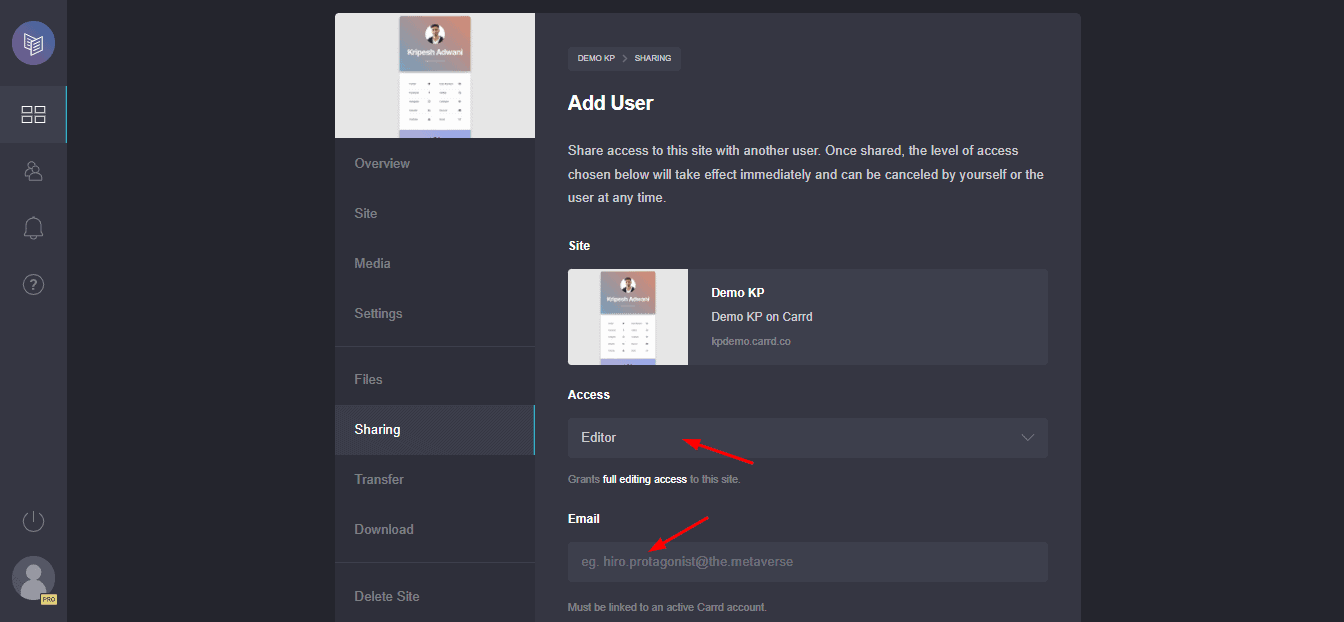Select Files in the side menu
Viewport: 1344px width, 622px height.
coord(368,380)
